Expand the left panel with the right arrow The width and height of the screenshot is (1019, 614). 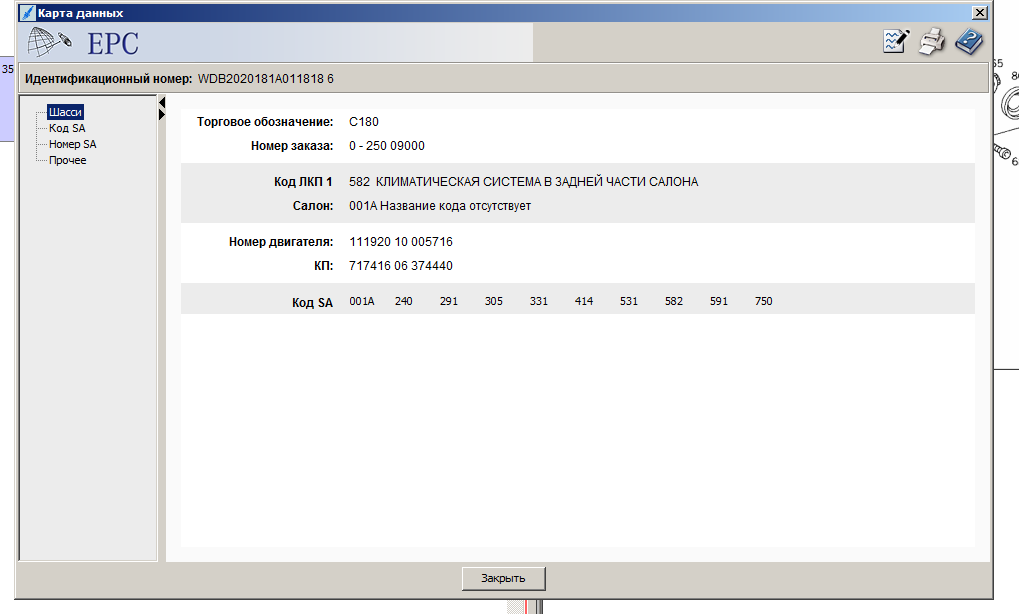pos(162,114)
